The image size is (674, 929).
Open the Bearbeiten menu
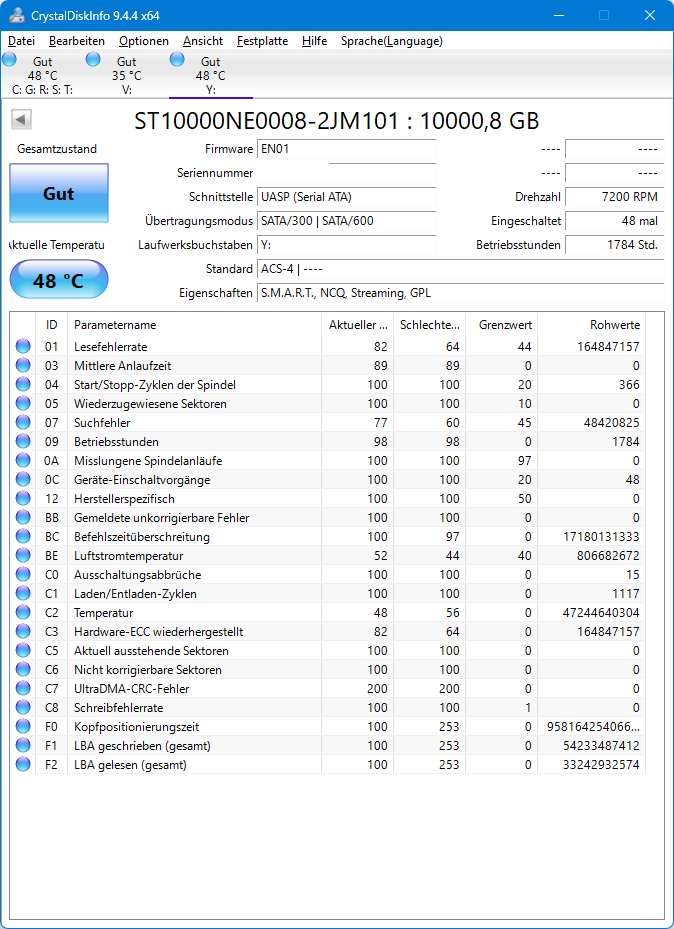coord(77,41)
